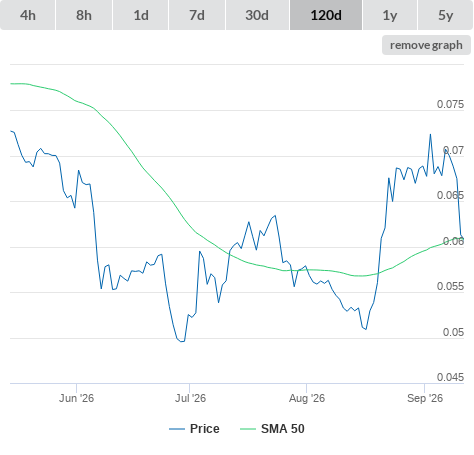
Task: Click the blue Price legend line marker
Action: click(177, 429)
